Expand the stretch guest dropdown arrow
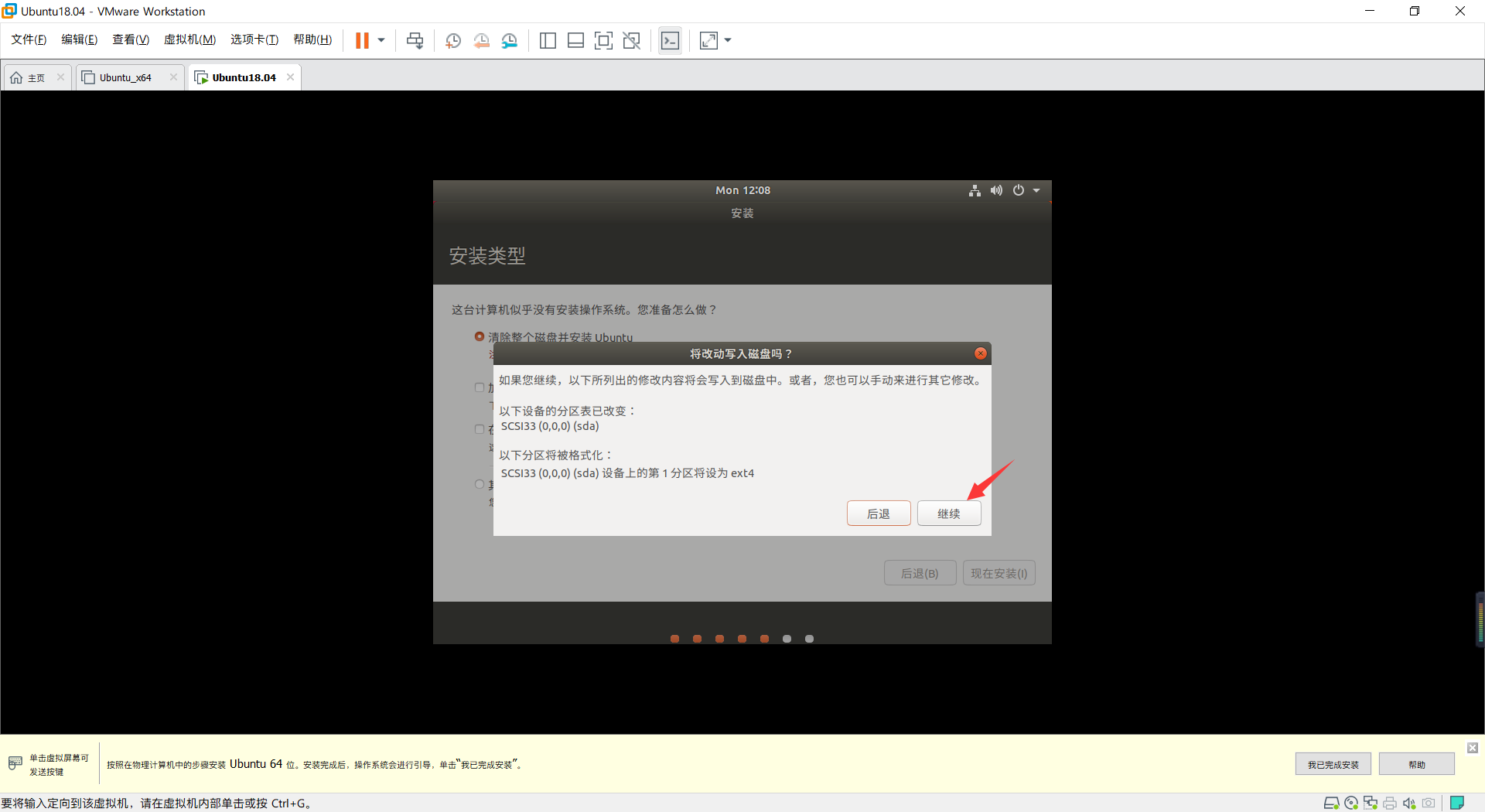The image size is (1485, 812). tap(728, 40)
